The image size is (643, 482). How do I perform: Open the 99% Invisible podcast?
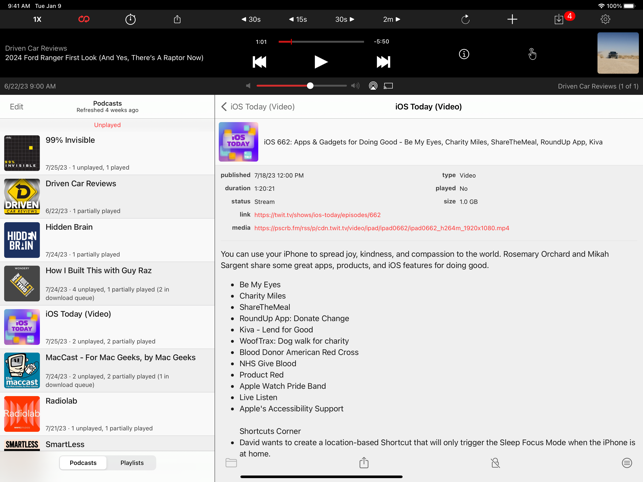(107, 153)
